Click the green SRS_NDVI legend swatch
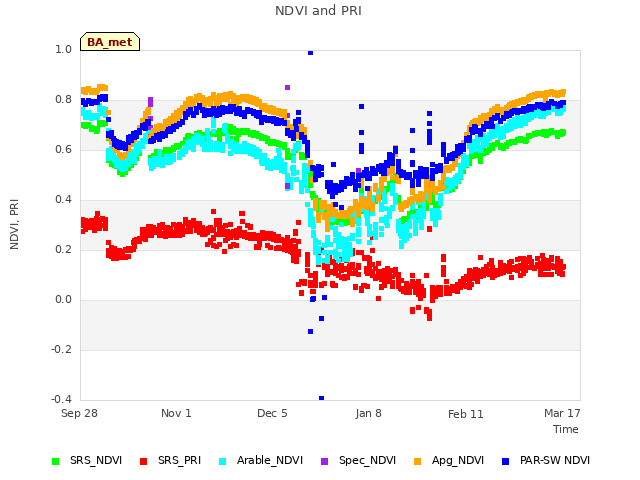This screenshot has width=640, height=480. [x=56, y=462]
